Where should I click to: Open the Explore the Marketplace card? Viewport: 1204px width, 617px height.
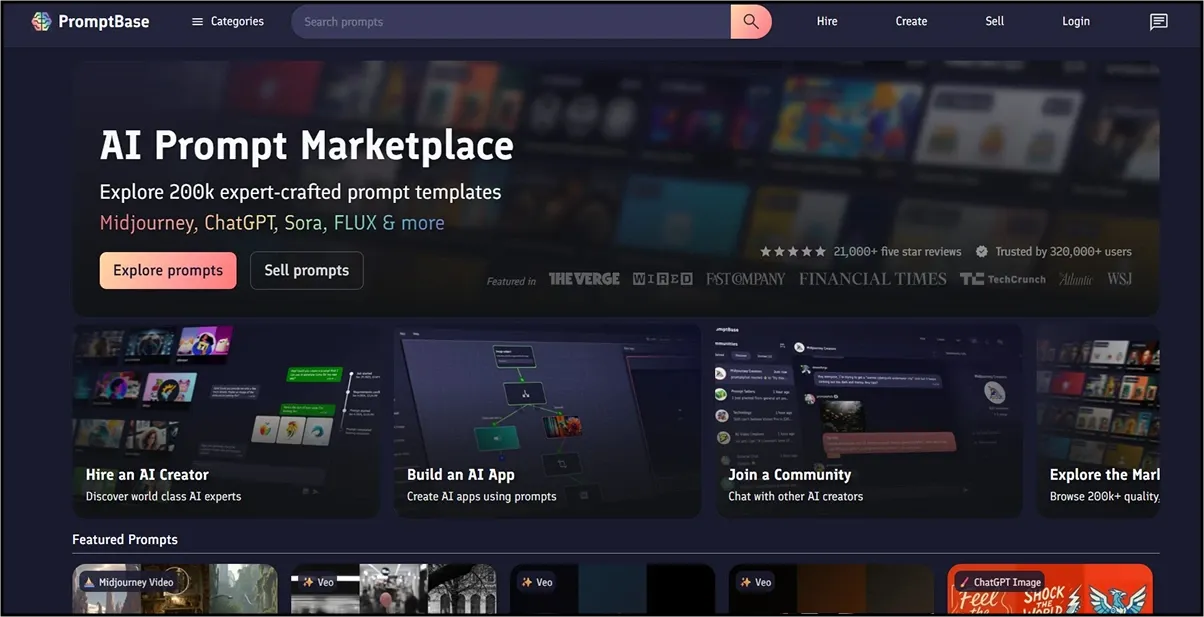[1098, 420]
